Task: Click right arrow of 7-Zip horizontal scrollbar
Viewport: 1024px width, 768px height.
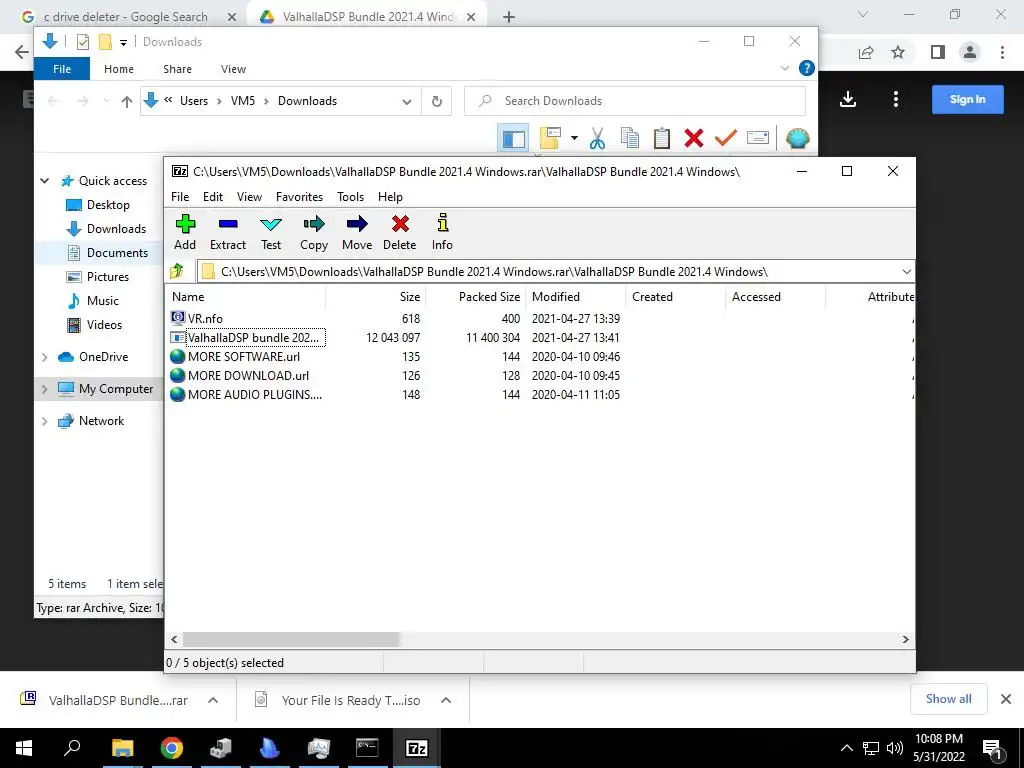Action: pos(906,639)
